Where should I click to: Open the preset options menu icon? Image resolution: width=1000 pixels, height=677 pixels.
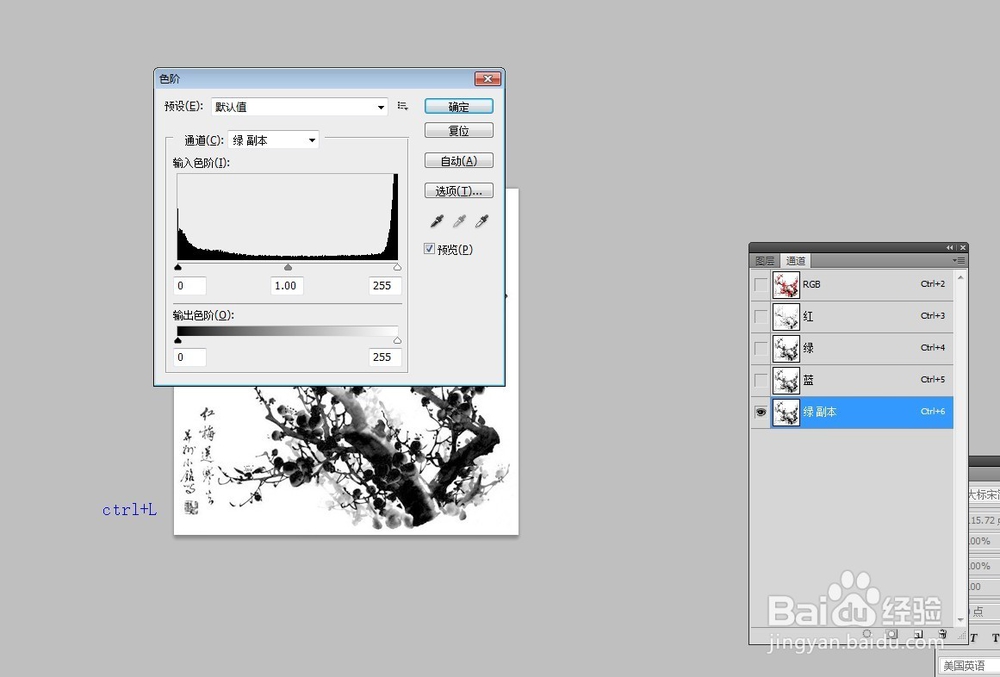402,106
